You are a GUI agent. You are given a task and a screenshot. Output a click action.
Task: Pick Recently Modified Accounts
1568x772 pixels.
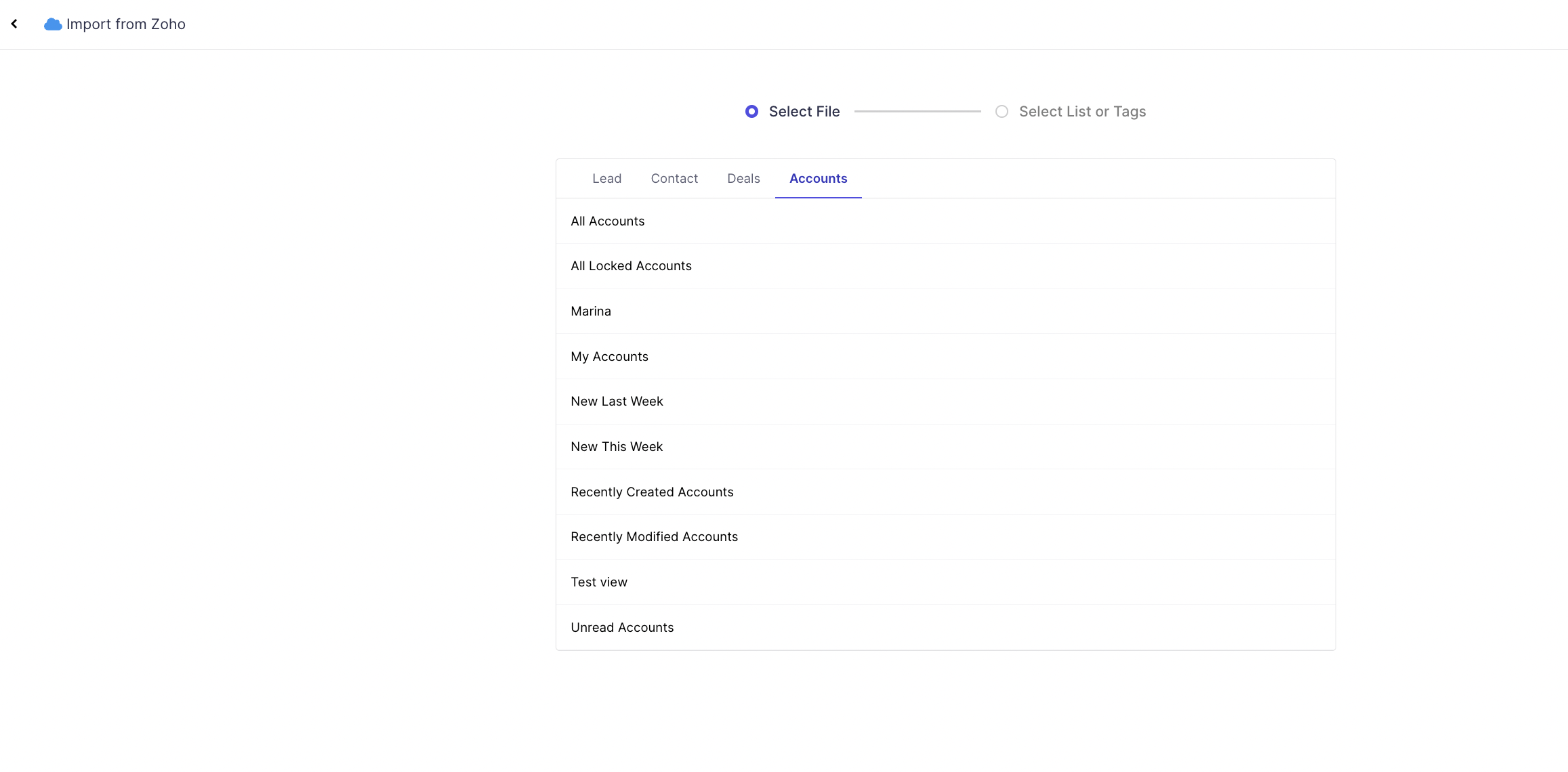(654, 537)
